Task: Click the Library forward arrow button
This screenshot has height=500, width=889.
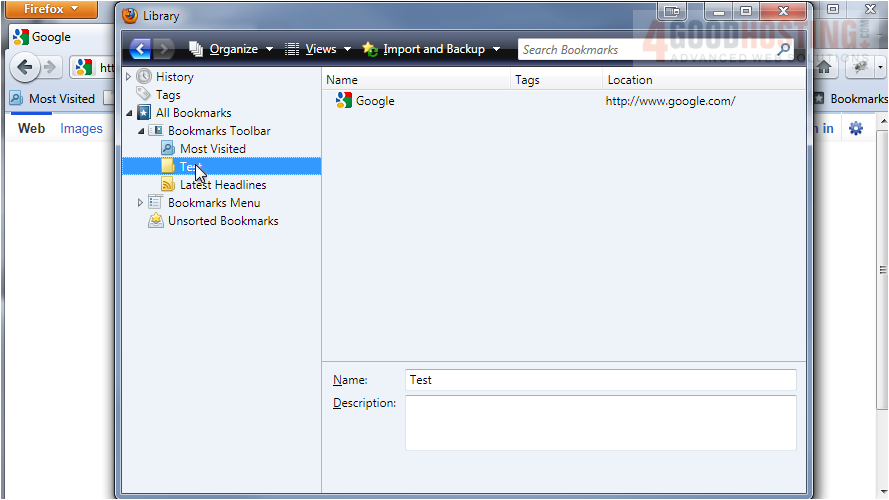Action: [x=164, y=49]
